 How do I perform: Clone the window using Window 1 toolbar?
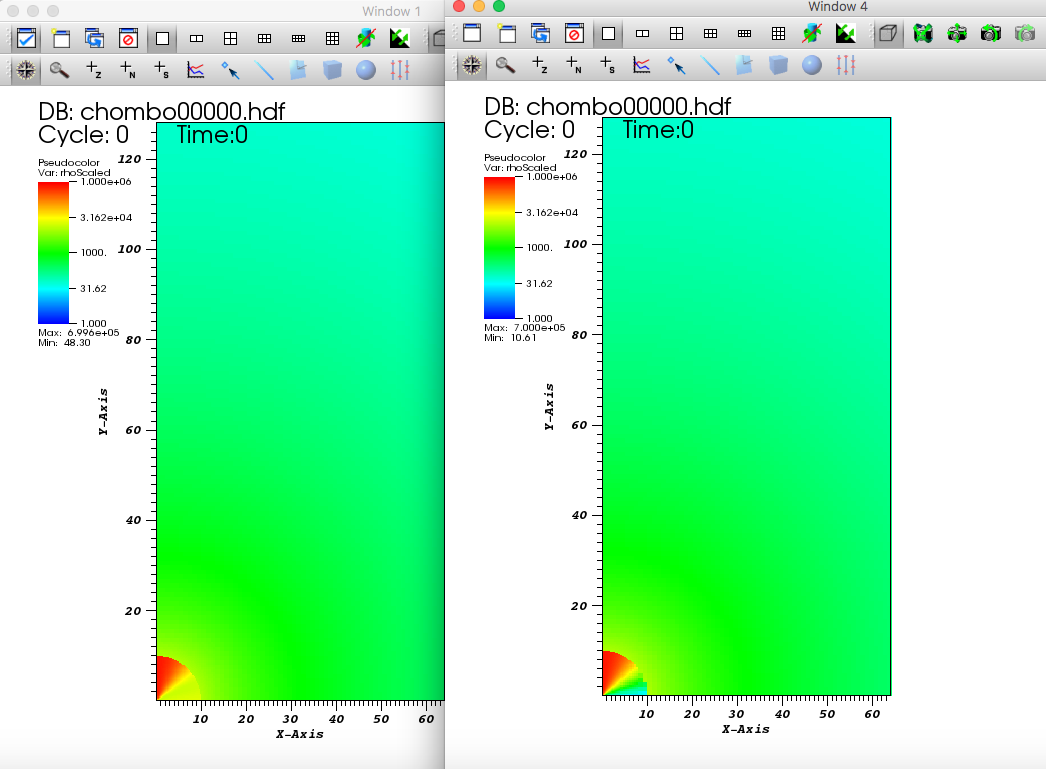tap(95, 38)
